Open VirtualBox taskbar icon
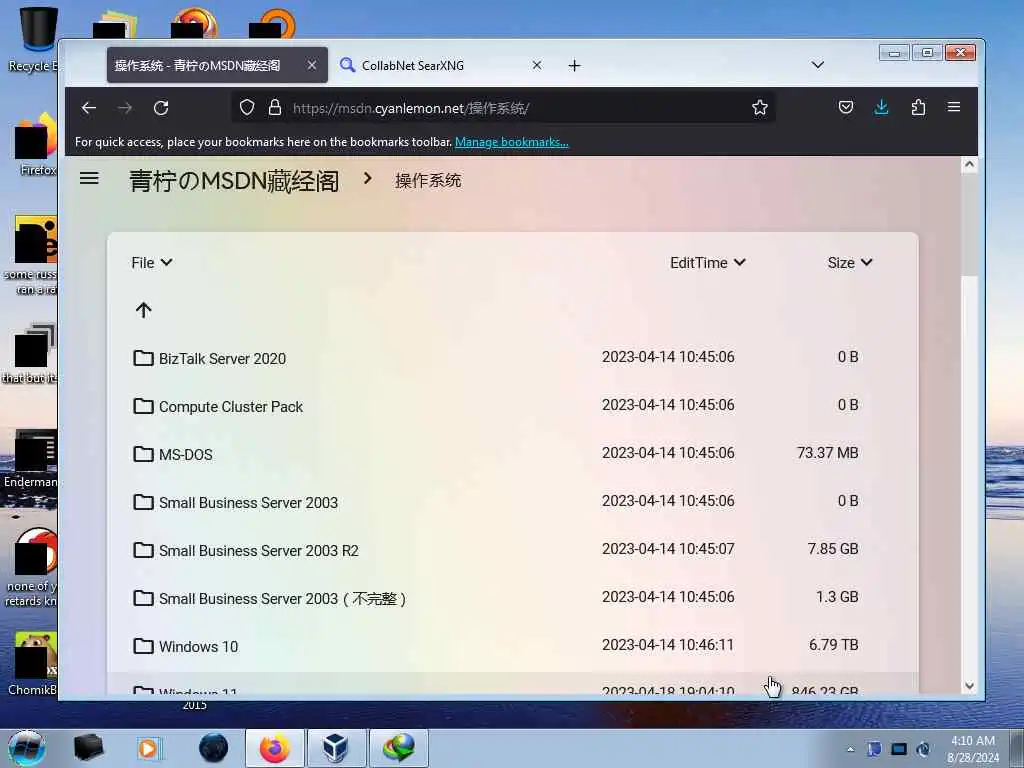1024x768 pixels. 336,748
